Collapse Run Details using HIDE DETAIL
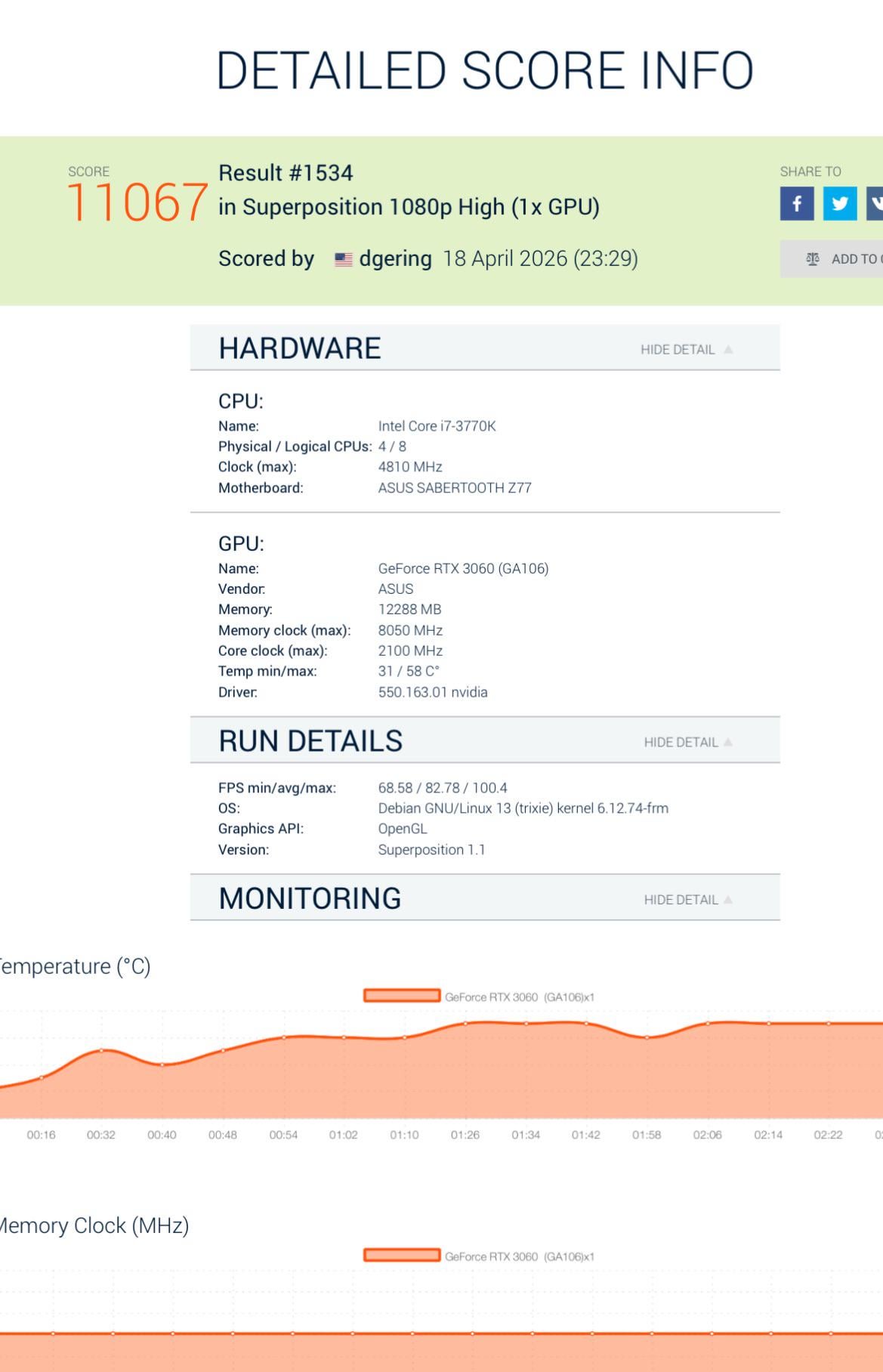883x1372 pixels. point(681,742)
